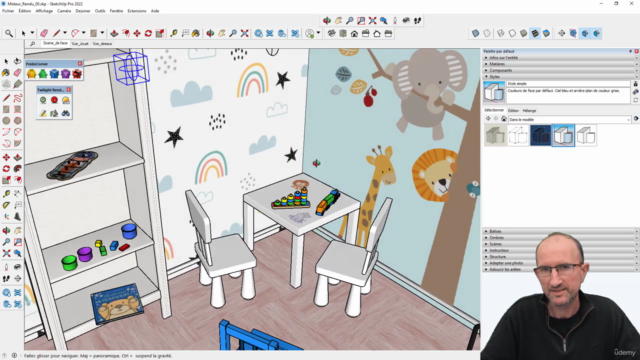Open the user account sign-in icon
Viewport: 640px width, 360px height.
coord(310,33)
